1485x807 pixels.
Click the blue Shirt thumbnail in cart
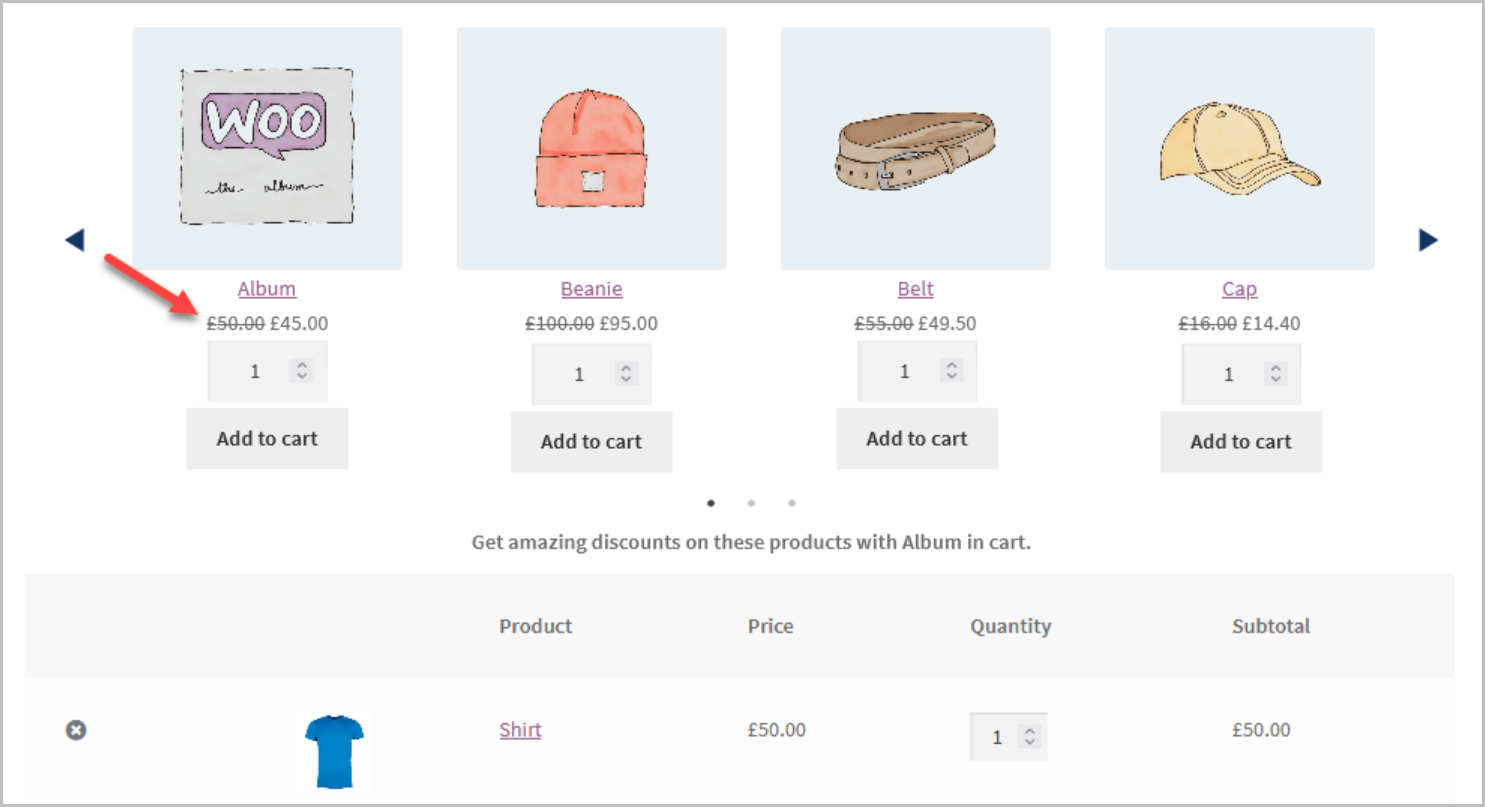tap(334, 752)
